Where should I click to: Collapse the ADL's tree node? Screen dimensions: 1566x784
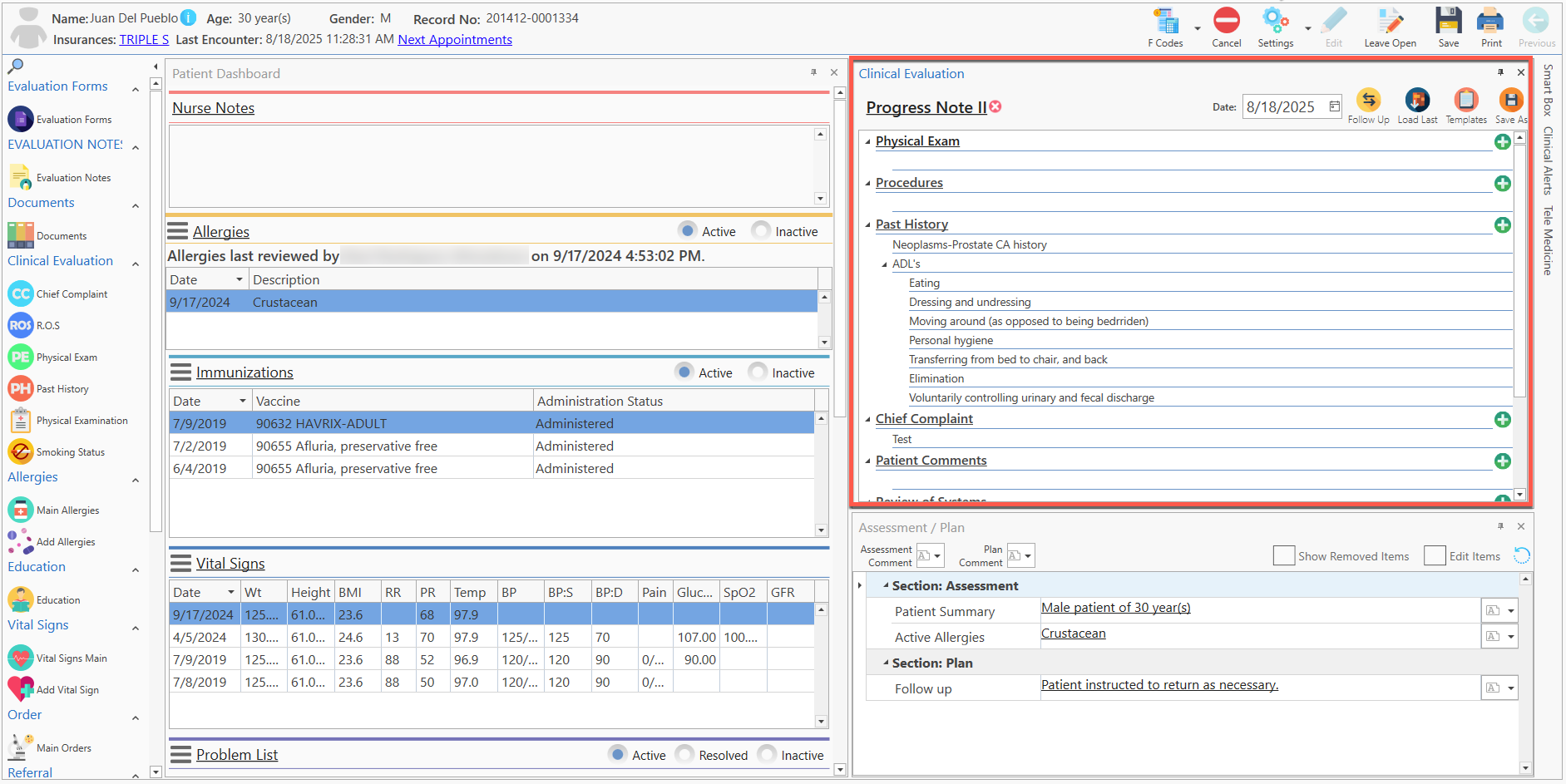click(x=884, y=264)
